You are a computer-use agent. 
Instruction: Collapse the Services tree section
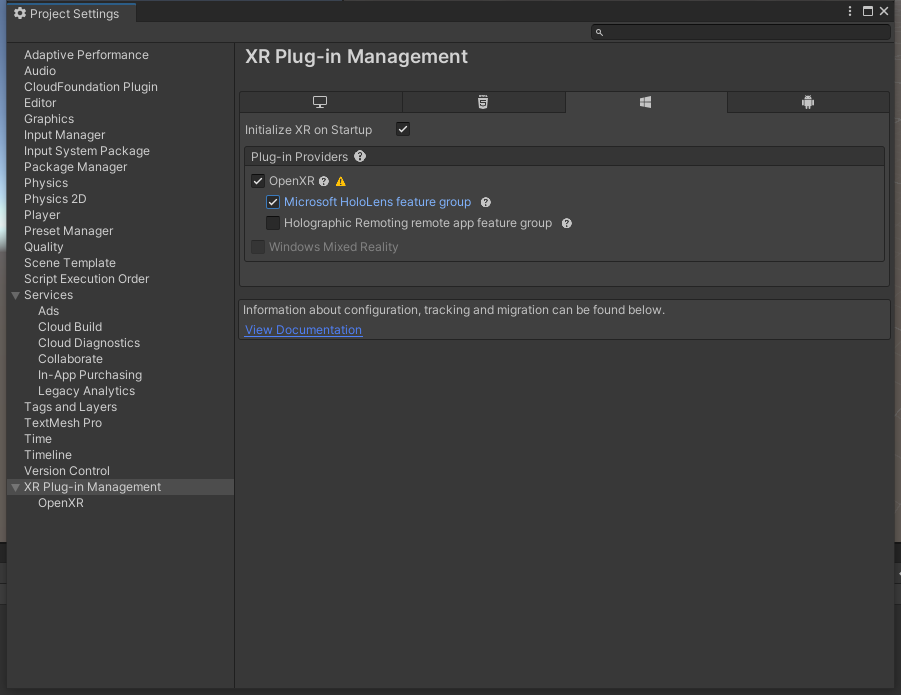click(16, 295)
